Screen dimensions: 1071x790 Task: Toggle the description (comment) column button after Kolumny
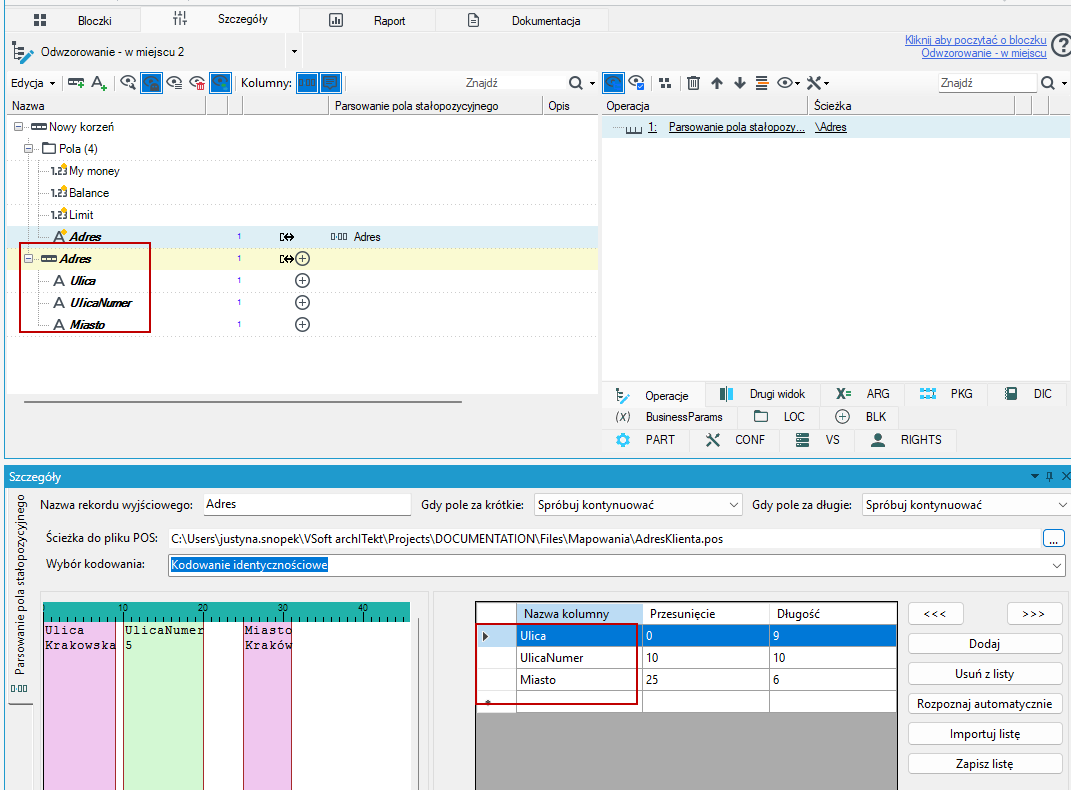tap(331, 83)
